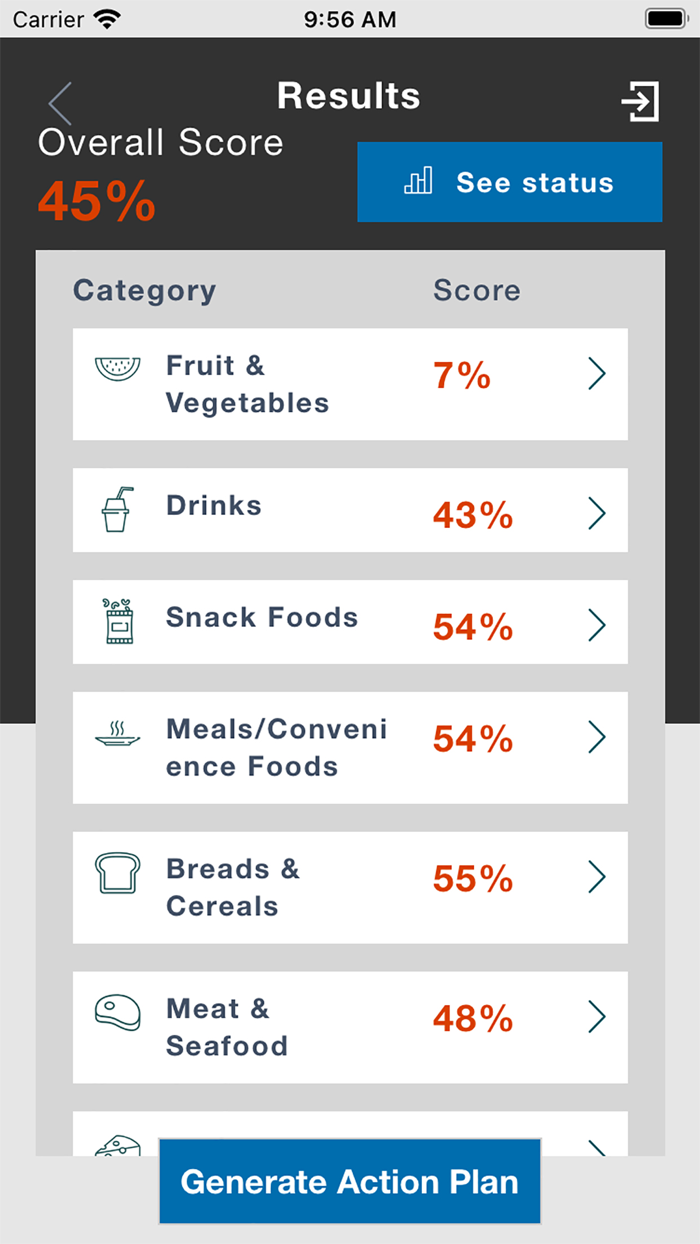700x1244 pixels.
Task: Tap the bar chart icon in See status
Action: pos(418,181)
